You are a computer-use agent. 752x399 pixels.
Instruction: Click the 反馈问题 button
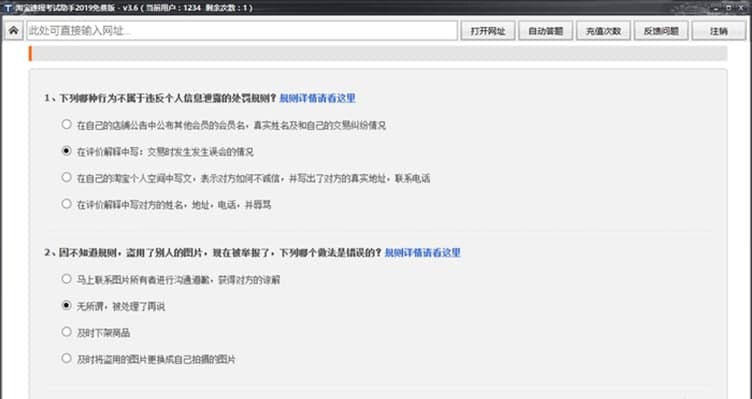pyautogui.click(x=661, y=31)
